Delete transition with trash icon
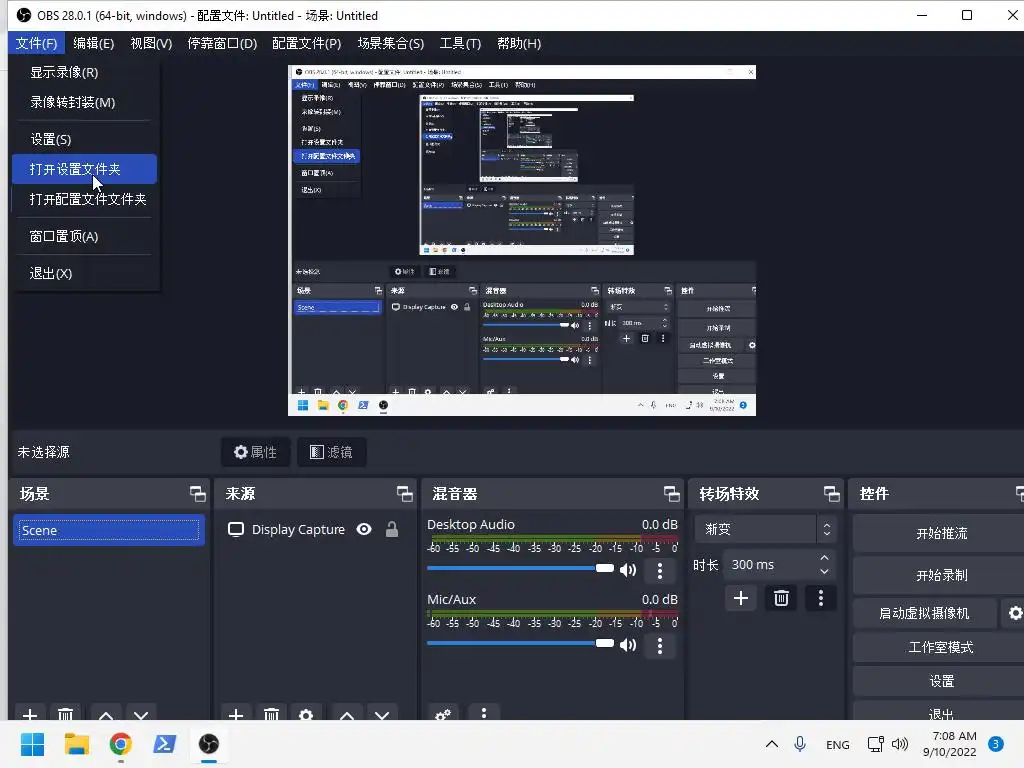Viewport: 1024px width, 768px height. click(781, 598)
